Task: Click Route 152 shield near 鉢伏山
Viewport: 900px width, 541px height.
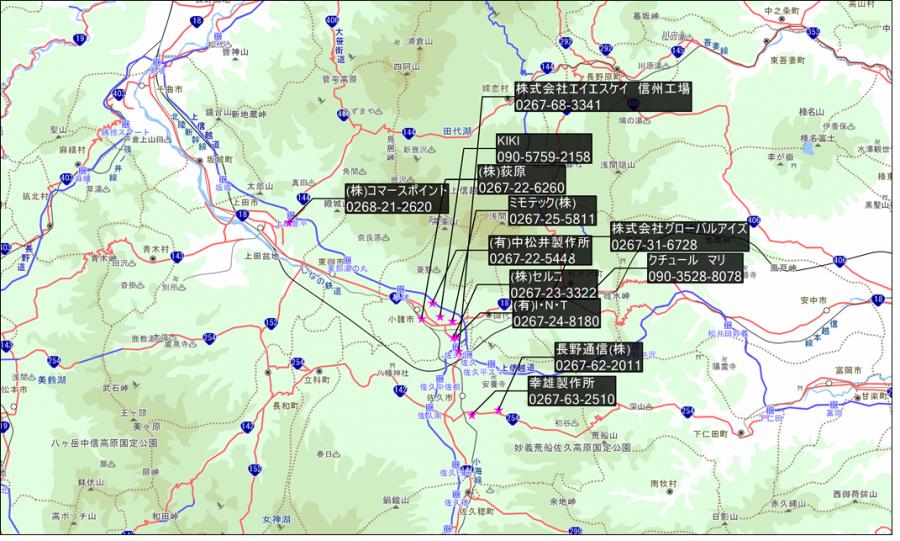Action: pyautogui.click(x=255, y=469)
